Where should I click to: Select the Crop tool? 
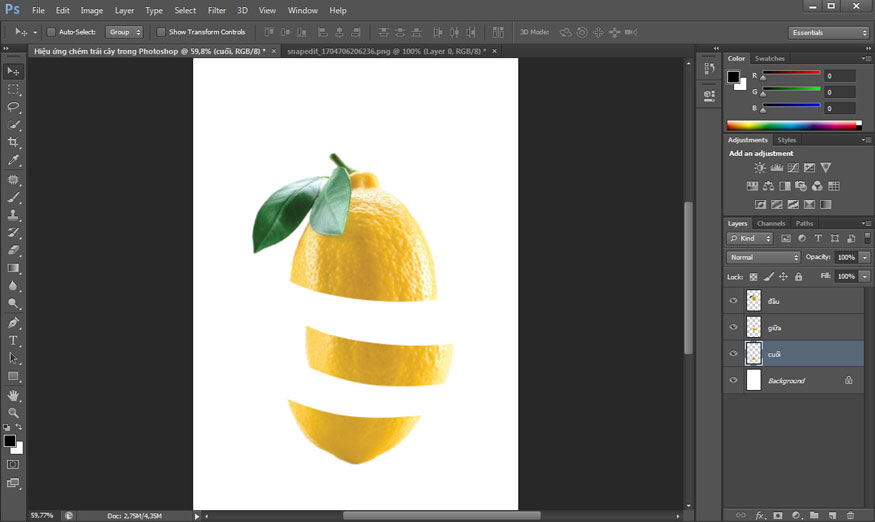click(13, 142)
